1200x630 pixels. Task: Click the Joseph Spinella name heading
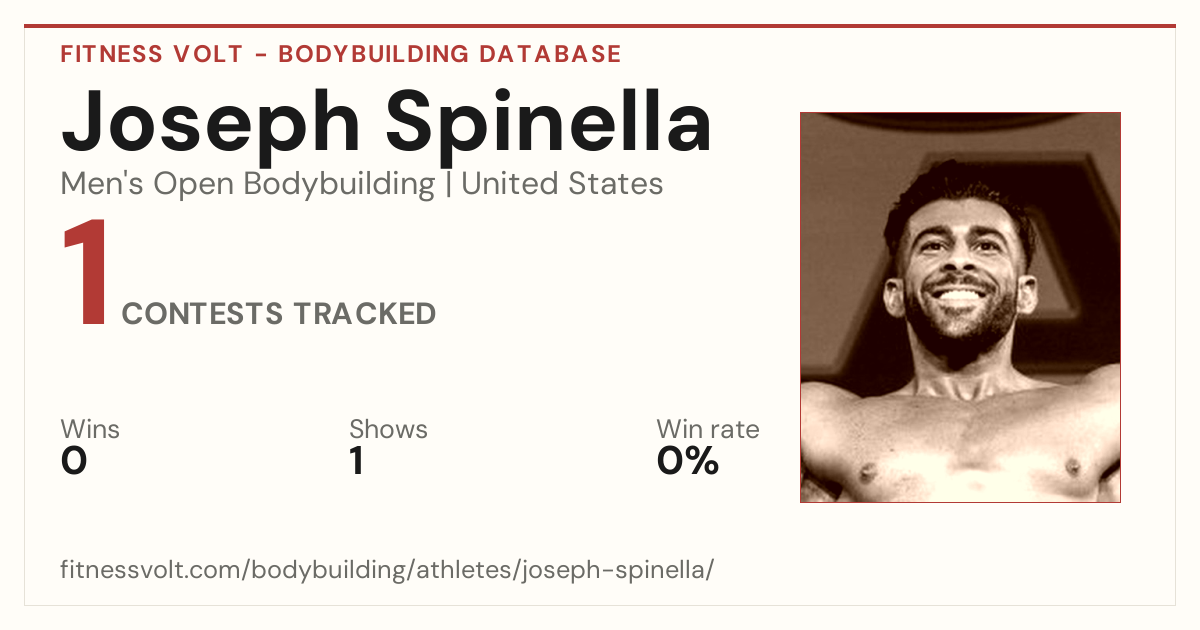click(387, 125)
